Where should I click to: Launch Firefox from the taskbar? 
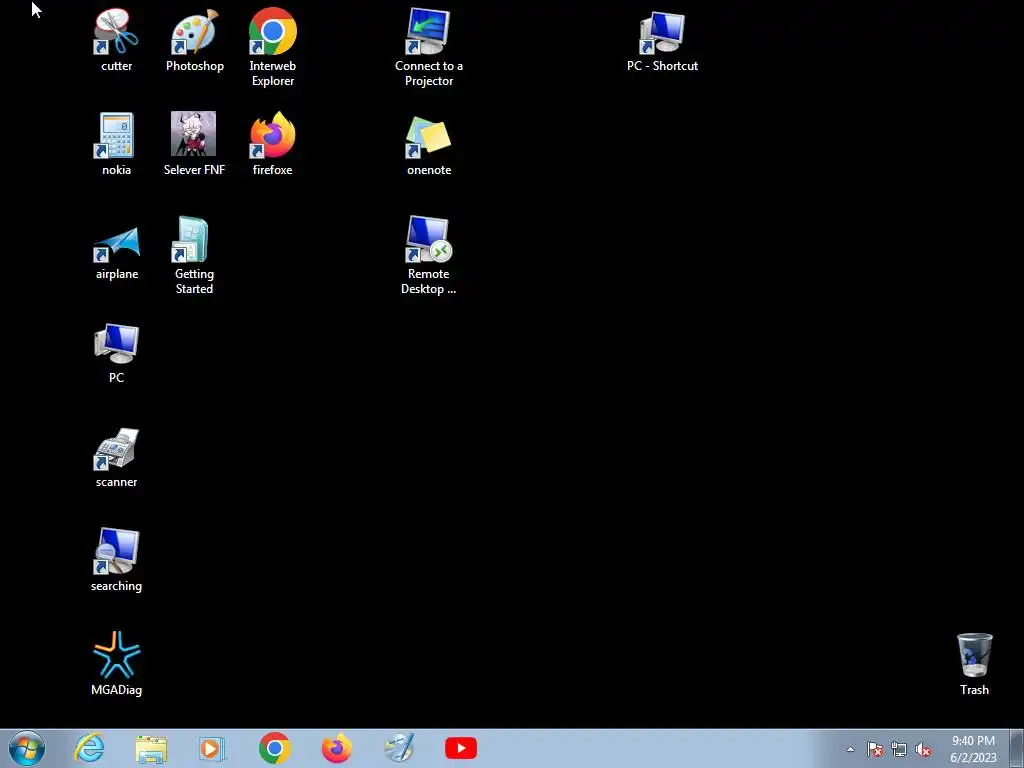point(337,748)
